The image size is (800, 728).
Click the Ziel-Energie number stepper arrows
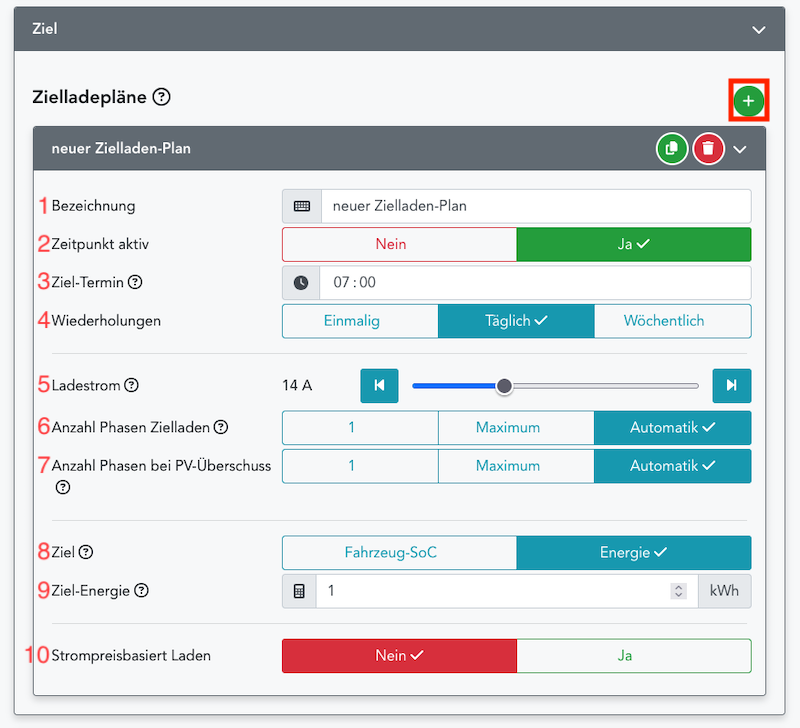tap(679, 591)
